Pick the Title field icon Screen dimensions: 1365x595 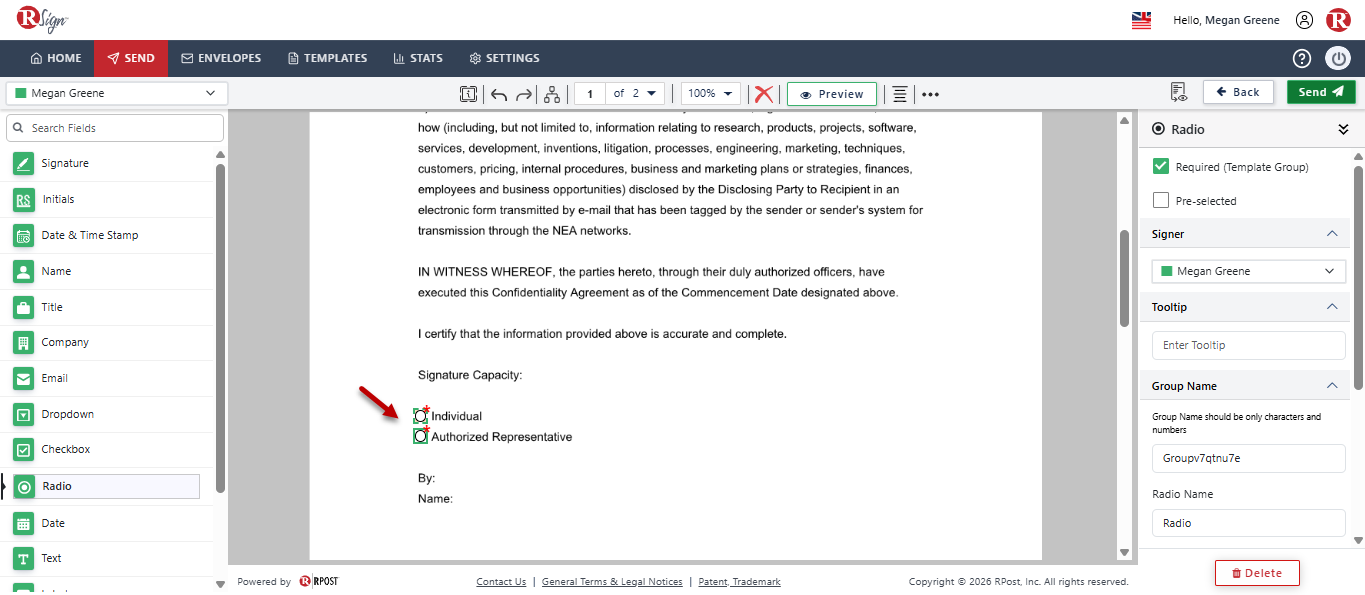24,307
